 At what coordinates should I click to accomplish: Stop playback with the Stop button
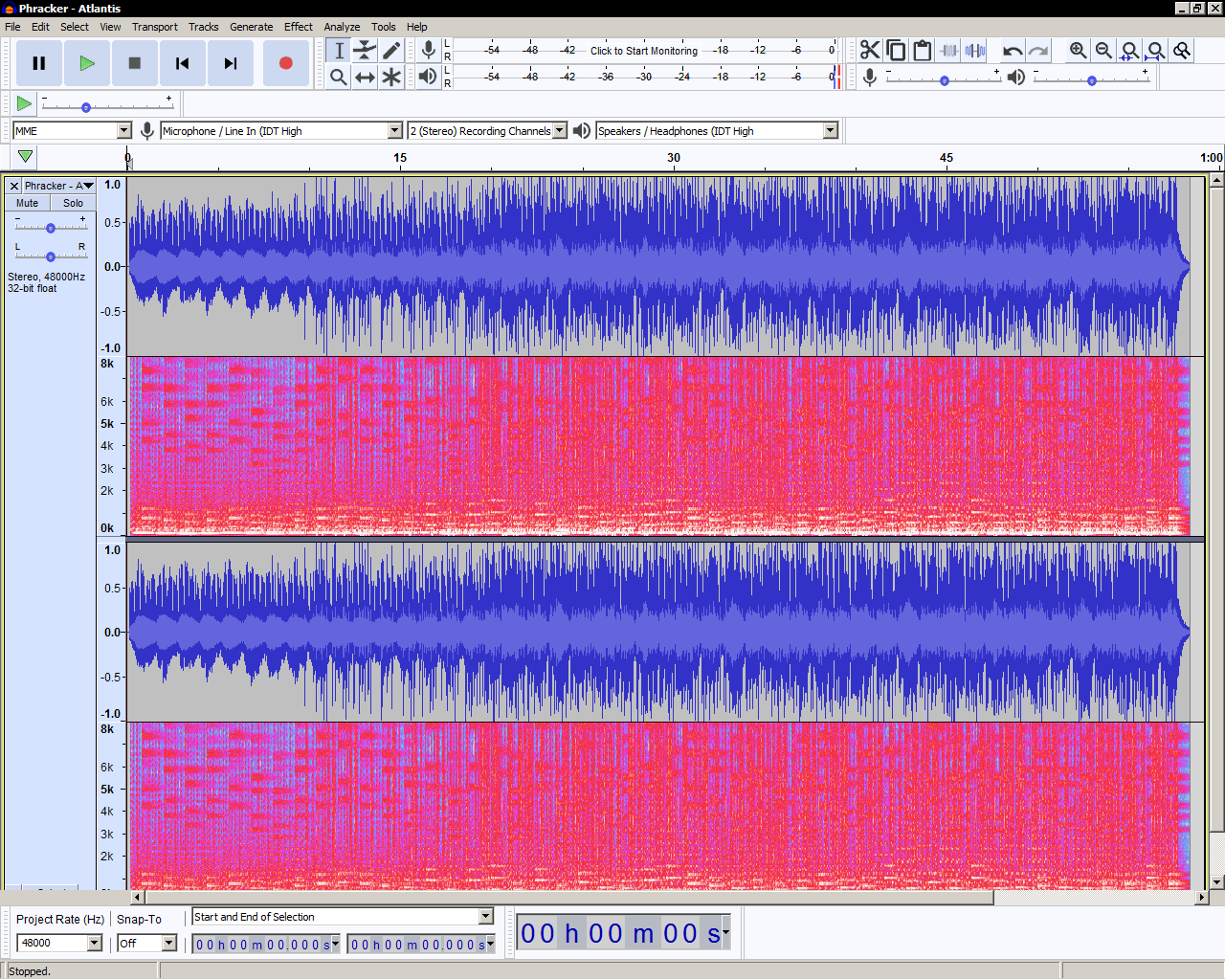click(x=135, y=63)
